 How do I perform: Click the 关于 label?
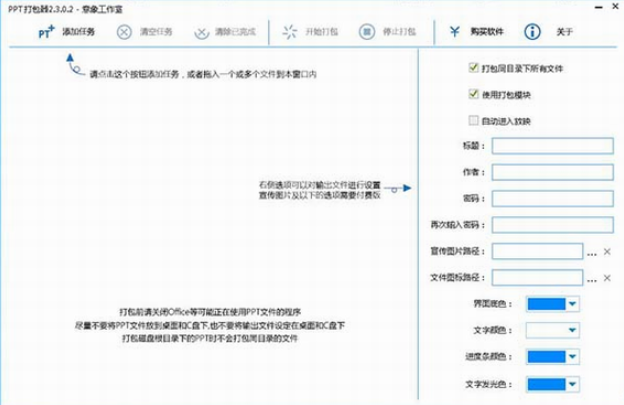coord(564,32)
